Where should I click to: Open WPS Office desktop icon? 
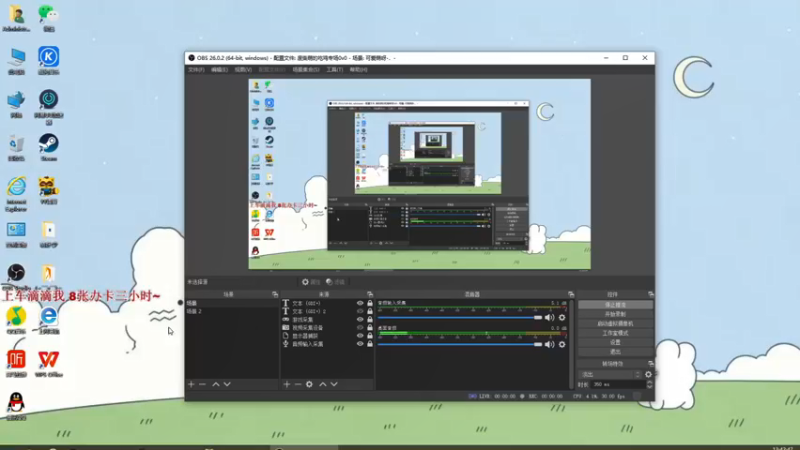point(48,364)
